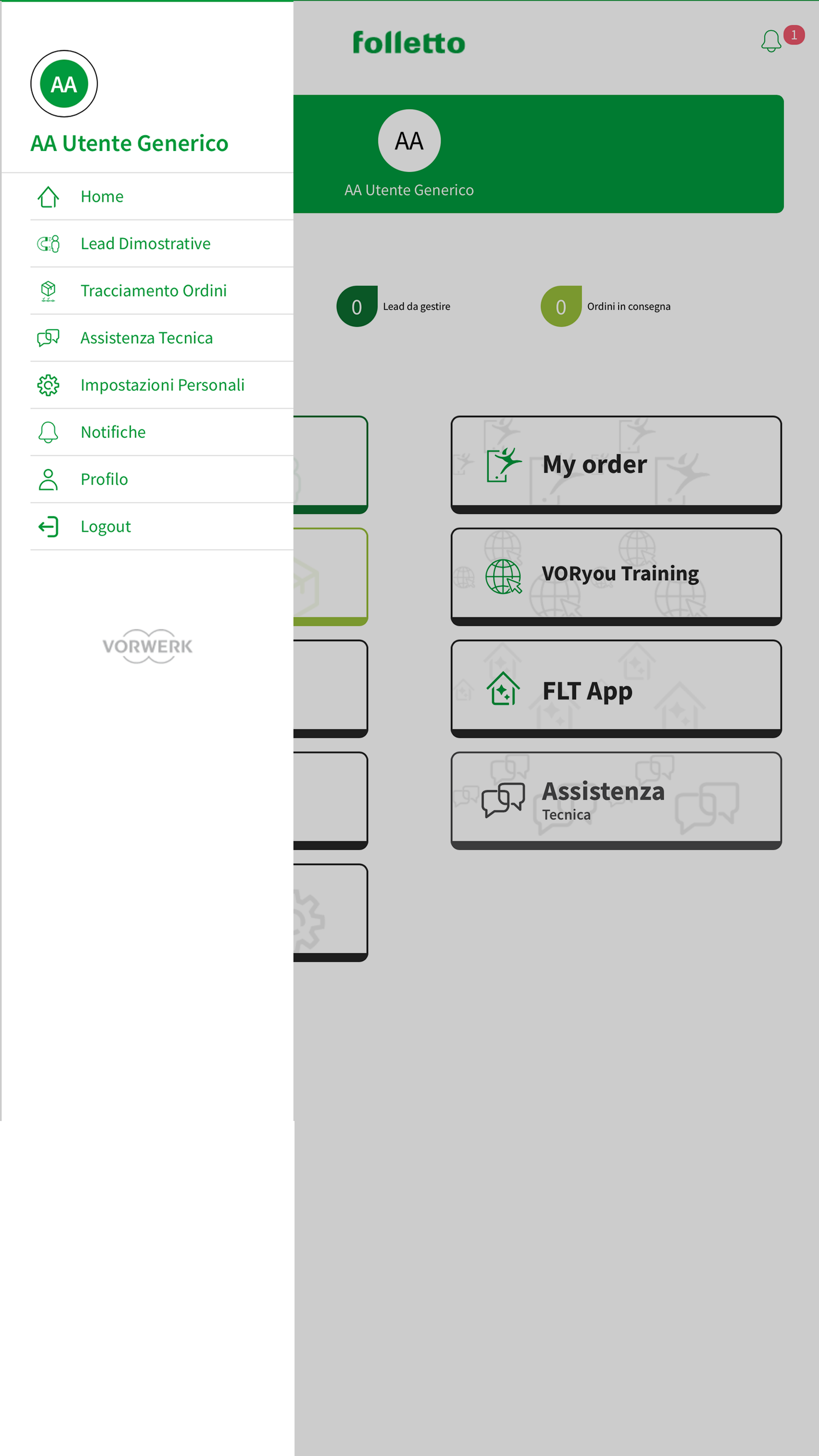Click the red notification badge showing 1
819x1456 pixels.
tap(794, 35)
